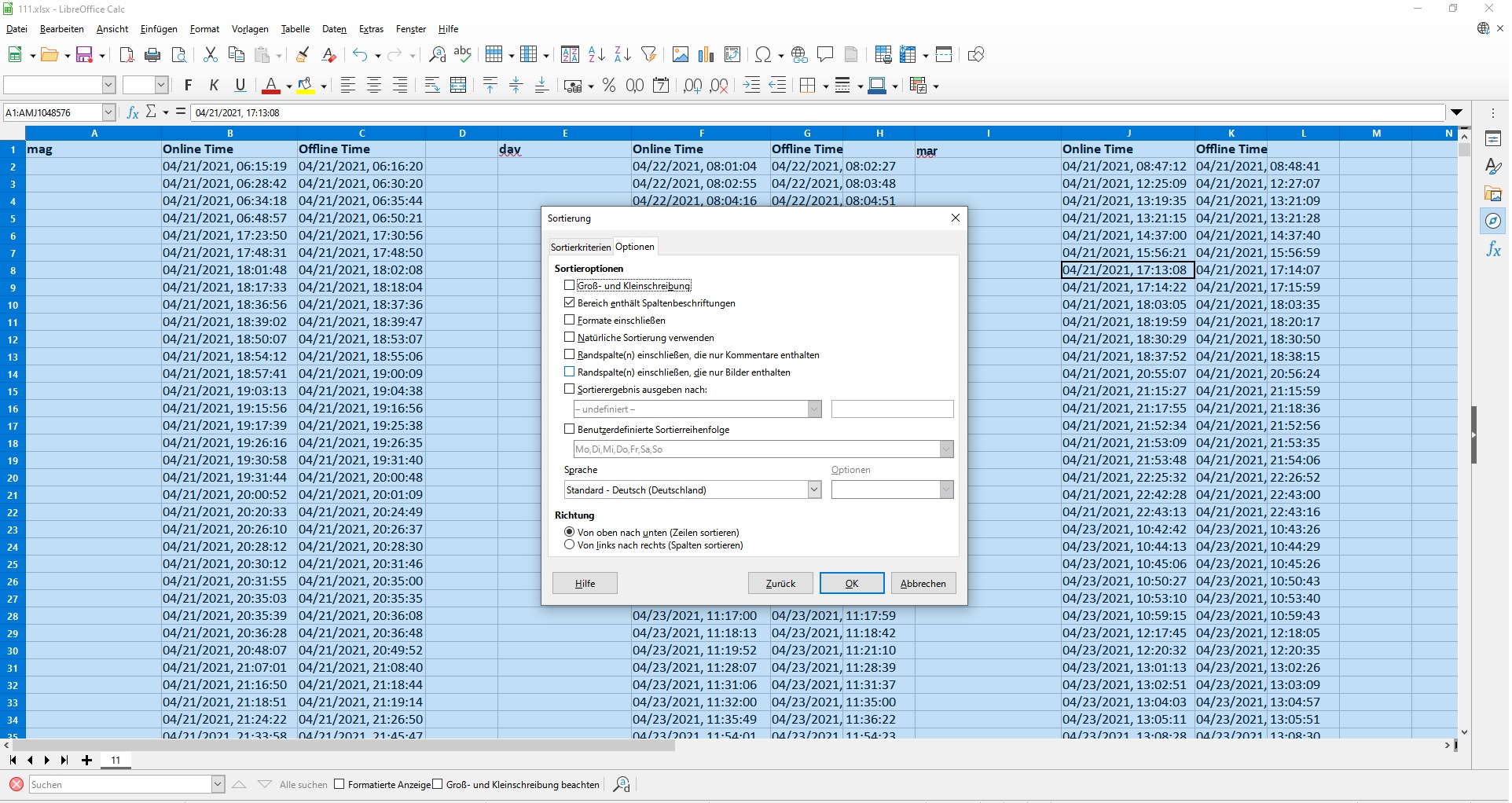Click the Clone formatting paintbrush icon
This screenshot has width=1512, height=803.
[x=302, y=54]
